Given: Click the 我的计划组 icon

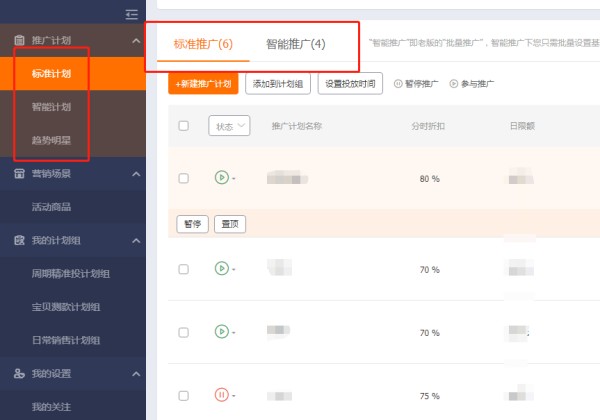Looking at the screenshot, I should point(19,240).
